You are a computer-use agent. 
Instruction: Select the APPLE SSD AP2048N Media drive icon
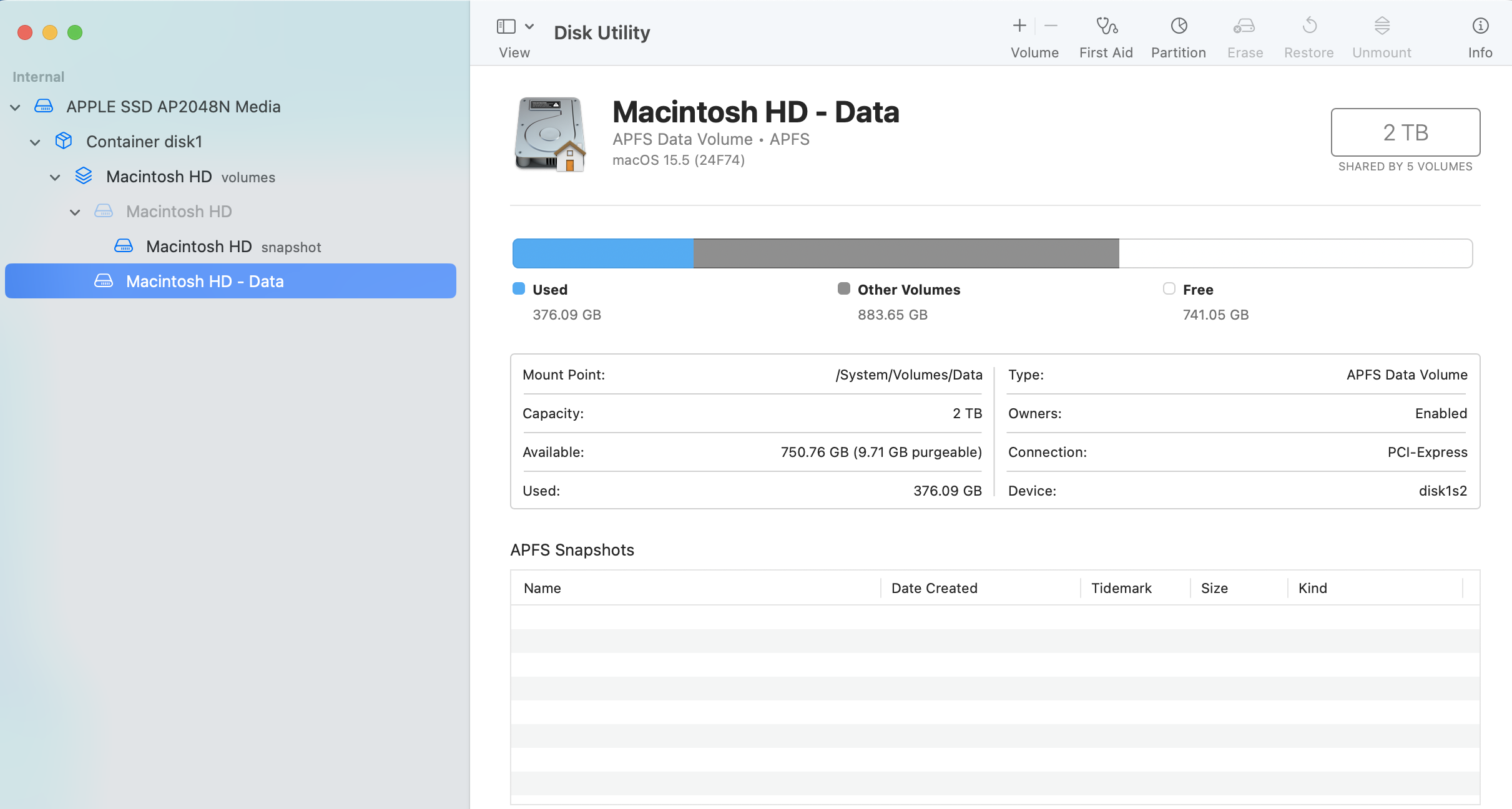pyautogui.click(x=44, y=106)
